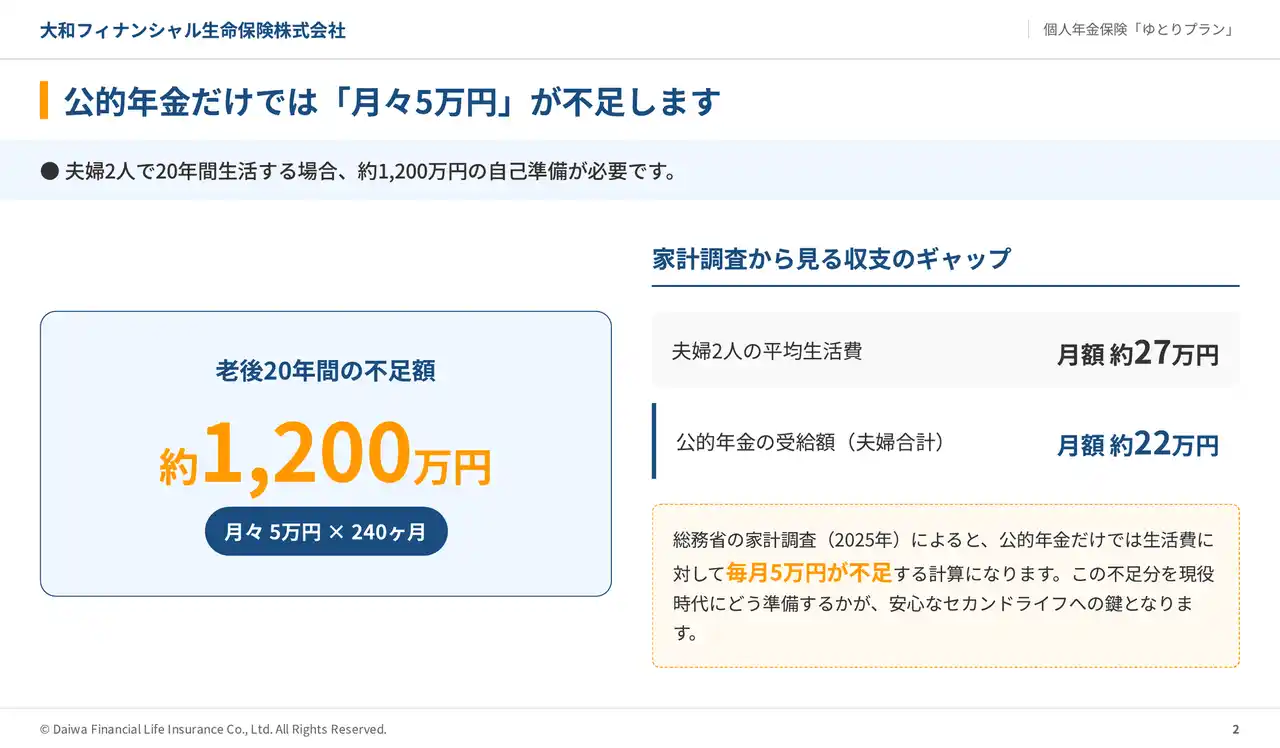
Task: Click the 老後20年間の不足額 card label
Action: 326,371
